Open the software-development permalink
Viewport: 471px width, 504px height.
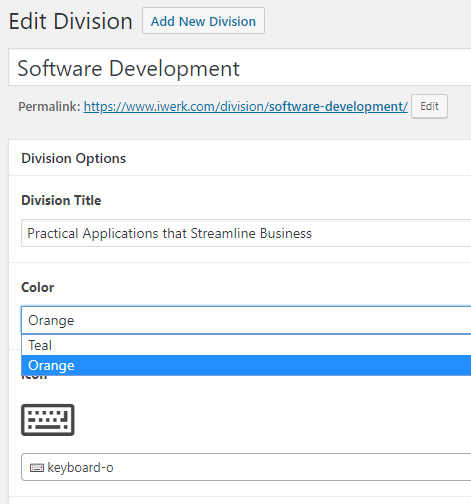tap(246, 107)
